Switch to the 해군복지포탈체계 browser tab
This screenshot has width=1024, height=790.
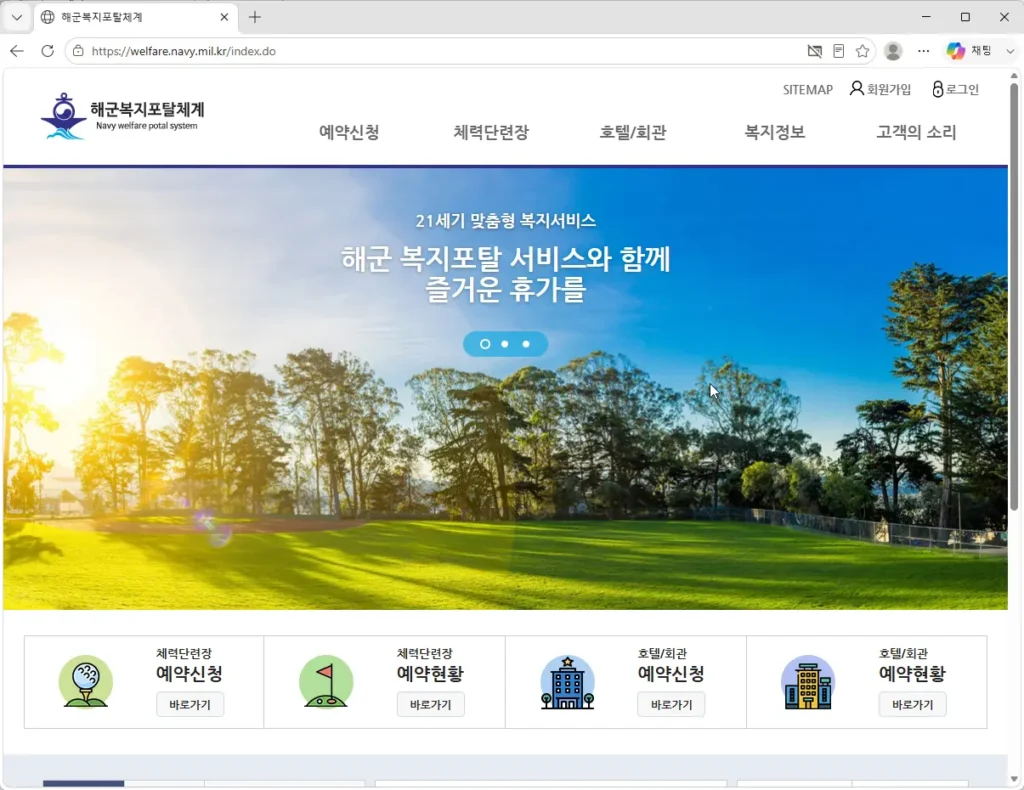pyautogui.click(x=135, y=17)
